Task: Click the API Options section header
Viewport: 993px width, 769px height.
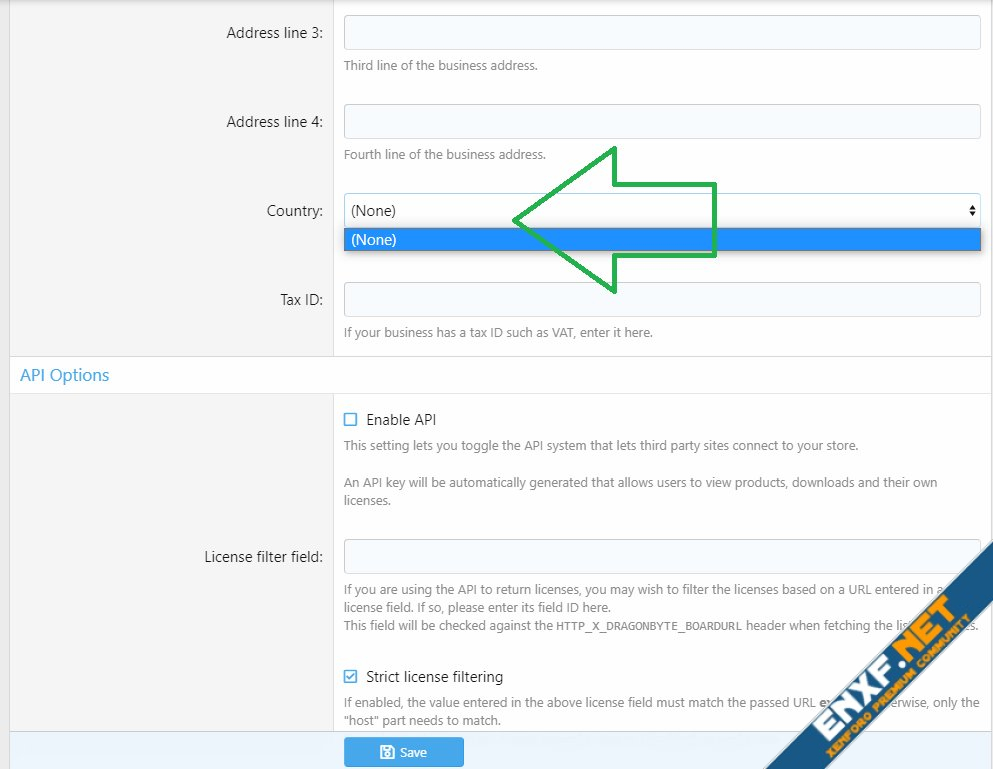Action: pos(65,375)
